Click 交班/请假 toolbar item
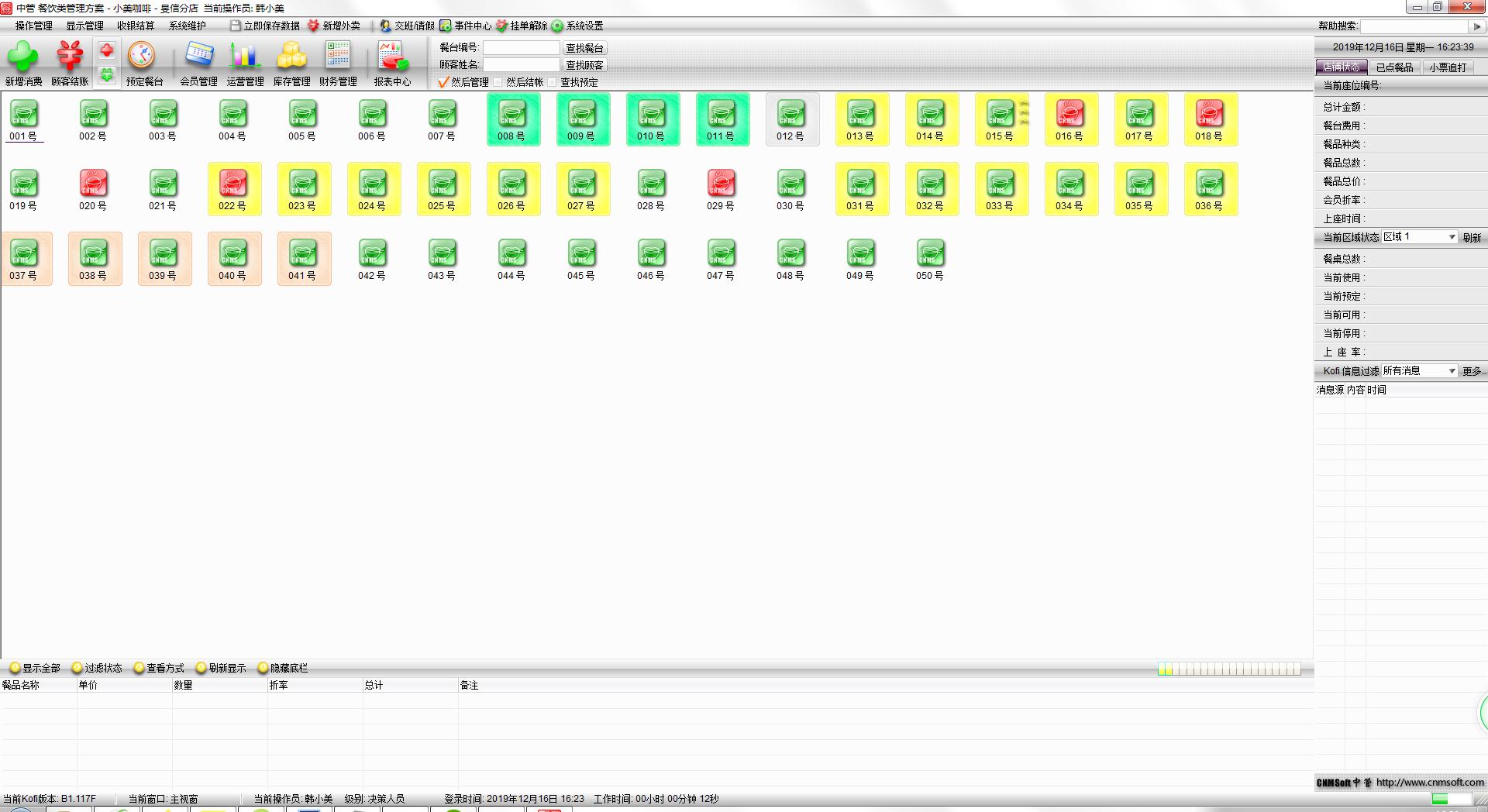This screenshot has width=1488, height=812. click(x=407, y=26)
